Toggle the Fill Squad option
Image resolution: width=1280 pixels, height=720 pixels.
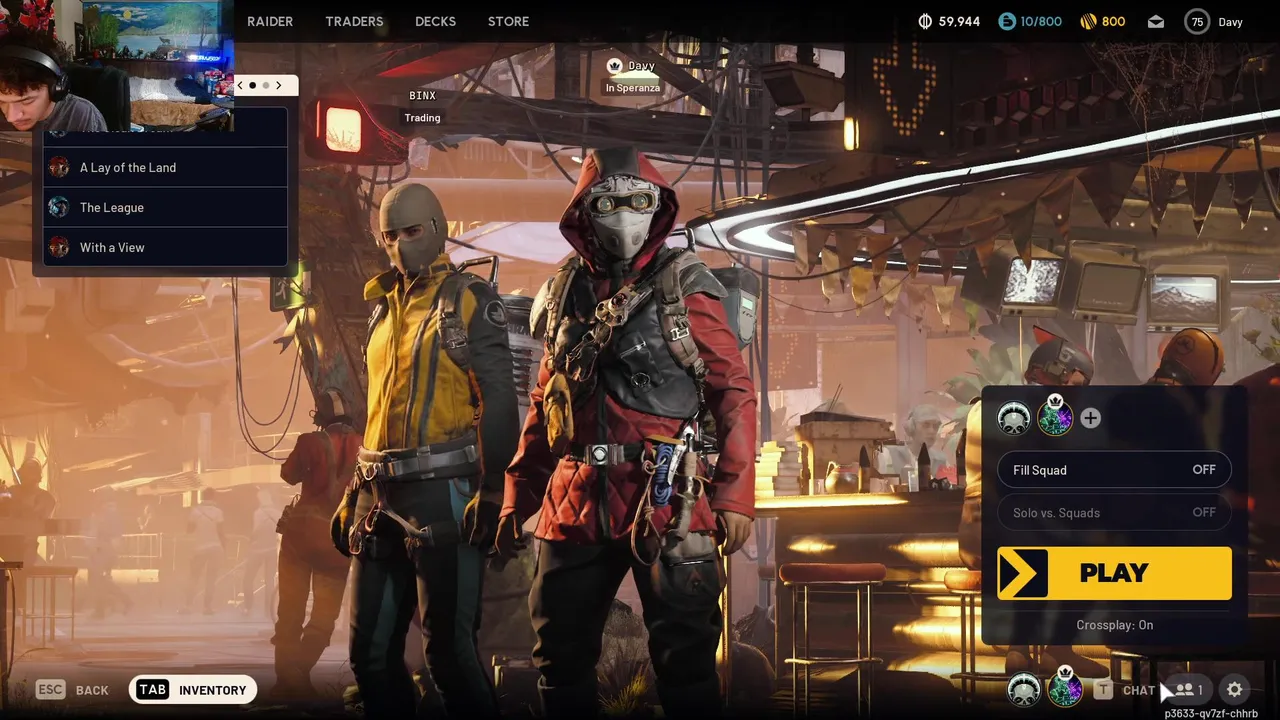click(x=1114, y=470)
